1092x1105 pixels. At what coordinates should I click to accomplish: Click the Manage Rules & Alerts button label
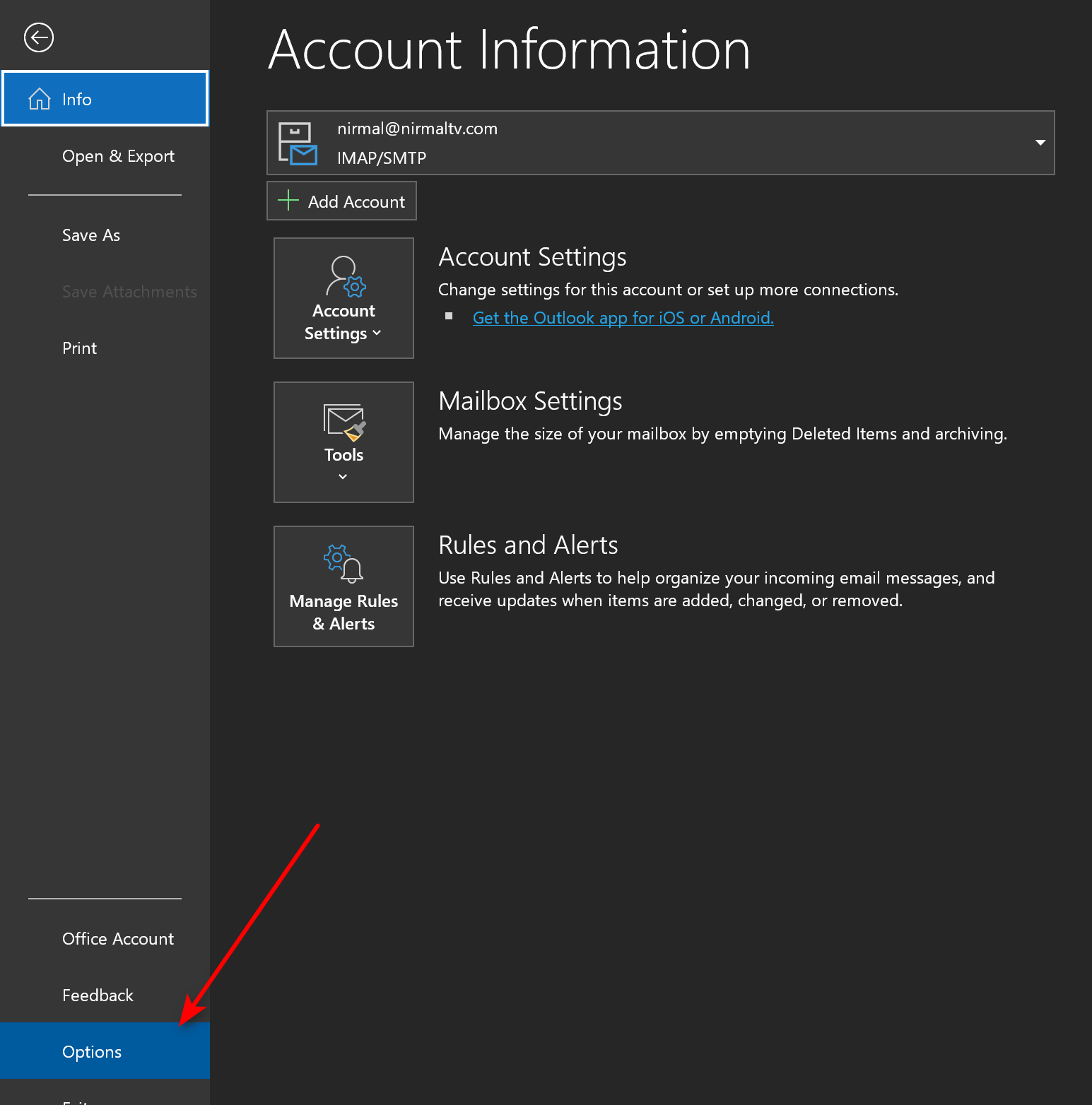click(x=344, y=613)
